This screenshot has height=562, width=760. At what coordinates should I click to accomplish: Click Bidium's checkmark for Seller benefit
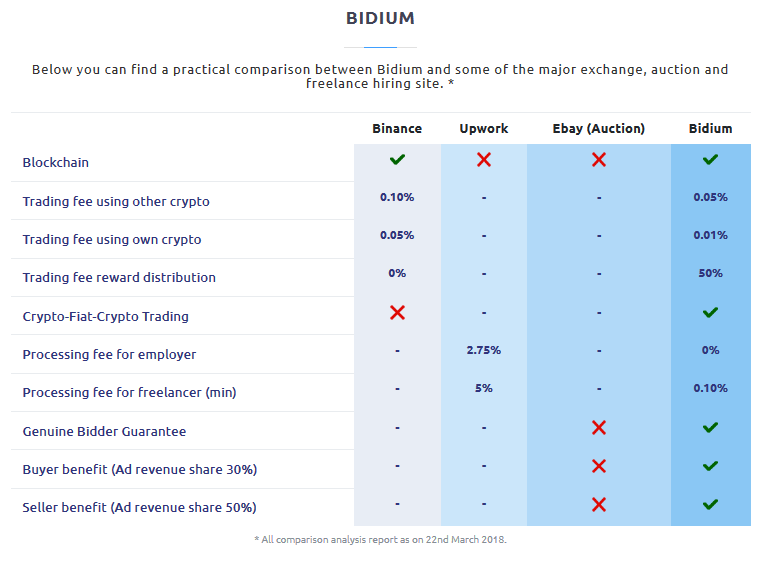click(x=710, y=504)
